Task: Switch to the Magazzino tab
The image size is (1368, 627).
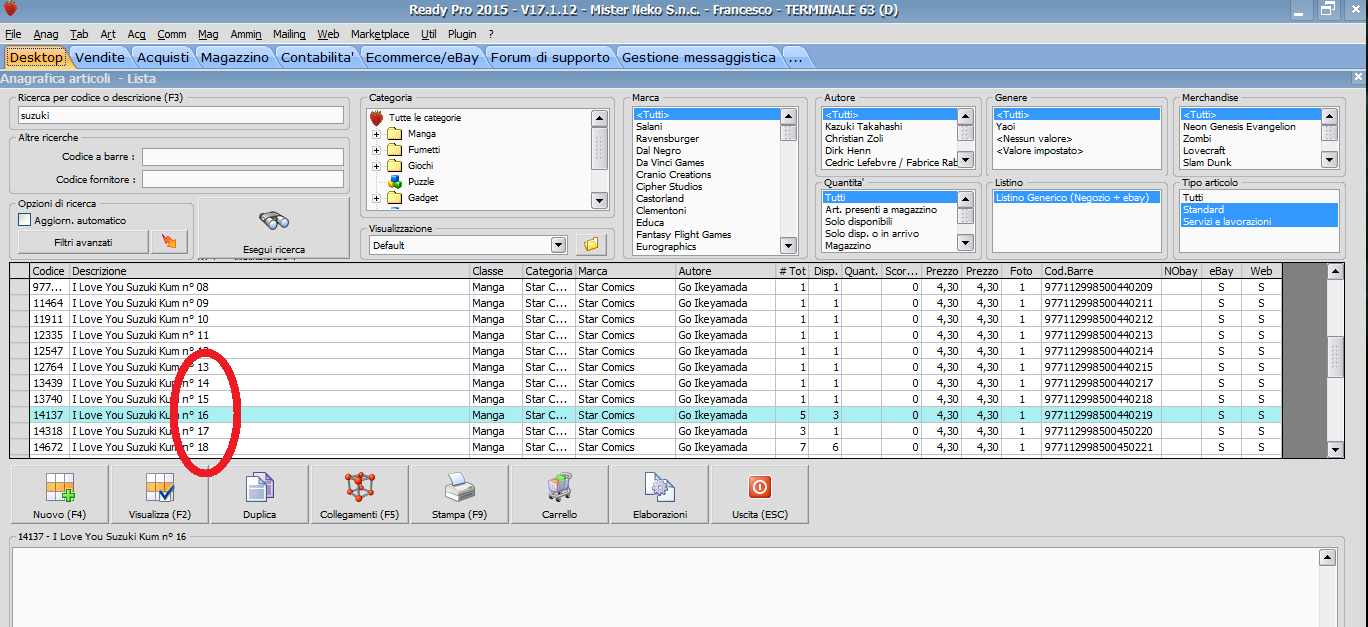Action: click(x=235, y=57)
